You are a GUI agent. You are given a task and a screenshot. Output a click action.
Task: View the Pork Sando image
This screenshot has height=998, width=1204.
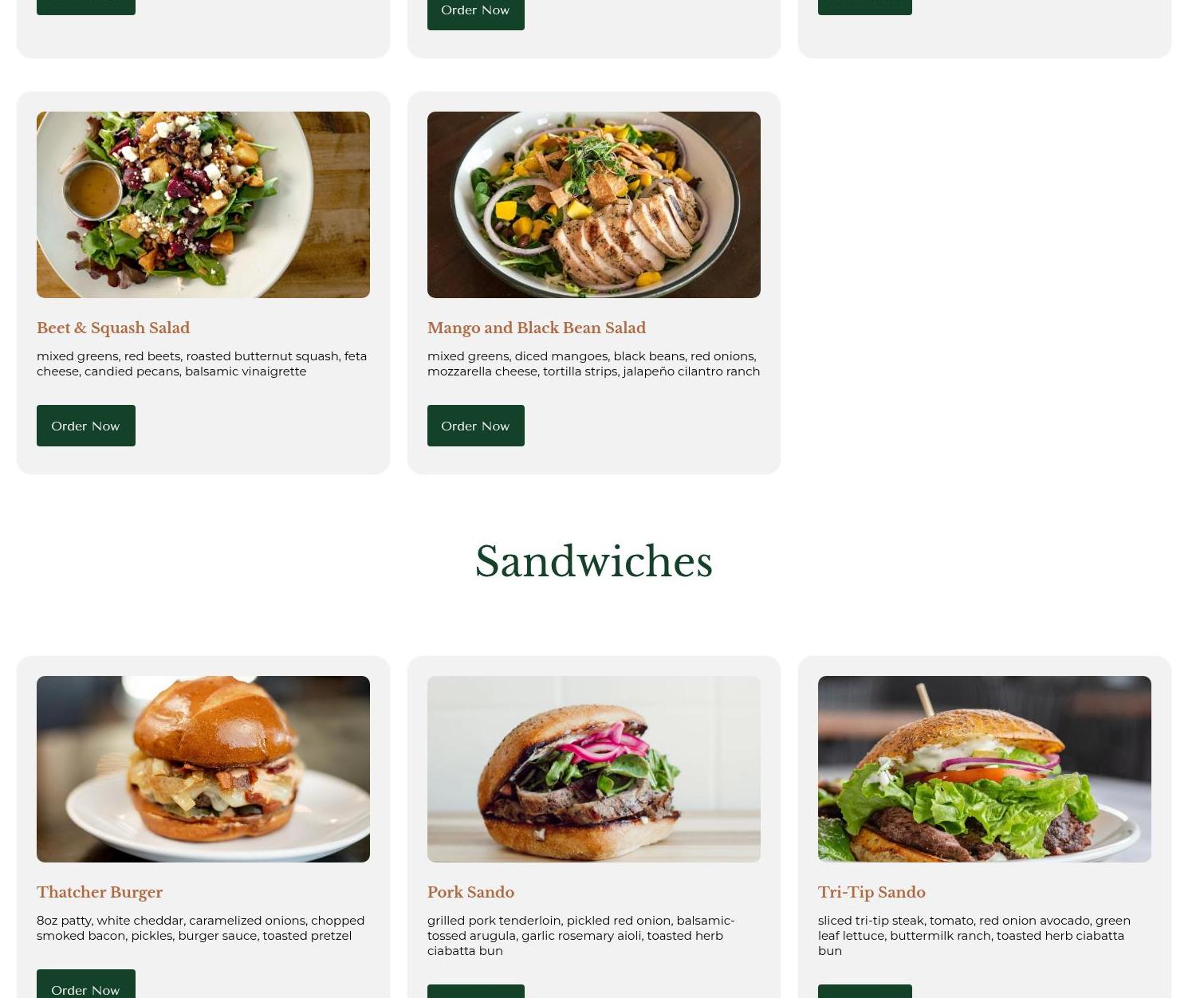594,769
